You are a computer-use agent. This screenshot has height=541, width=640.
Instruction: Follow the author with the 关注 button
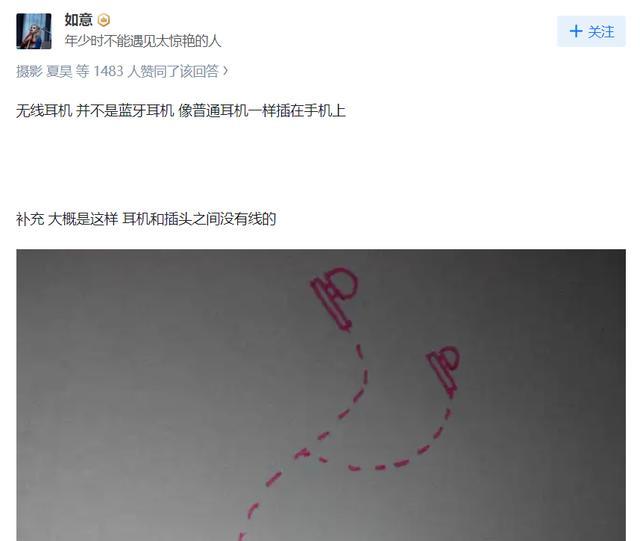(591, 31)
